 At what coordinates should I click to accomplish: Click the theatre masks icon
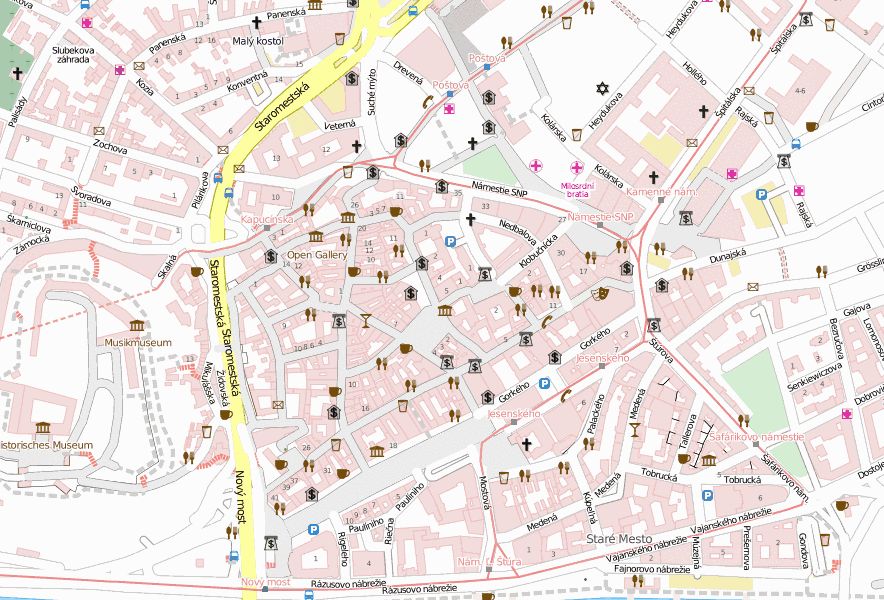[x=600, y=294]
